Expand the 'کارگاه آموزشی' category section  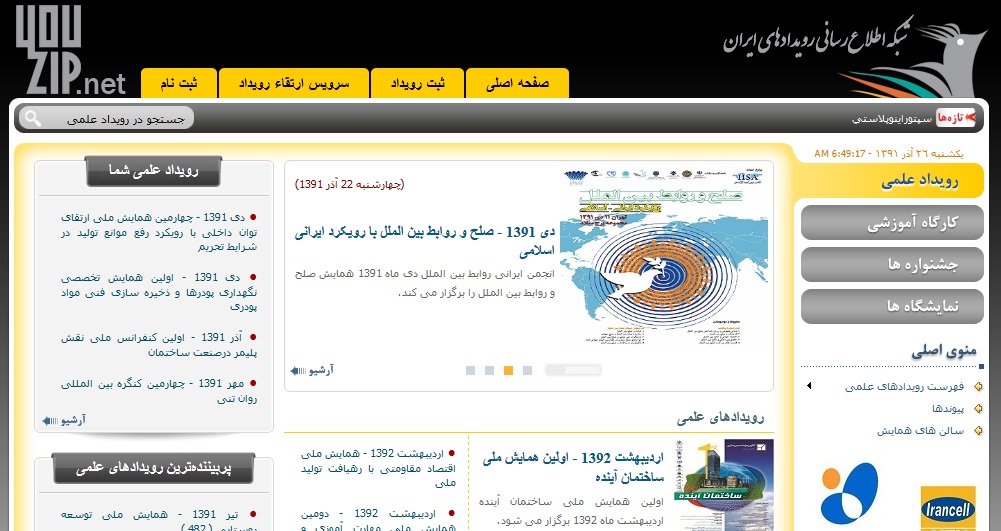coord(892,223)
